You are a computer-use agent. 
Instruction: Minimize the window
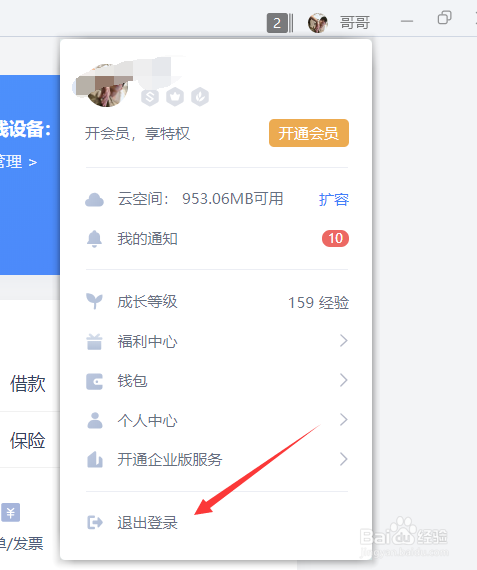coord(407,21)
